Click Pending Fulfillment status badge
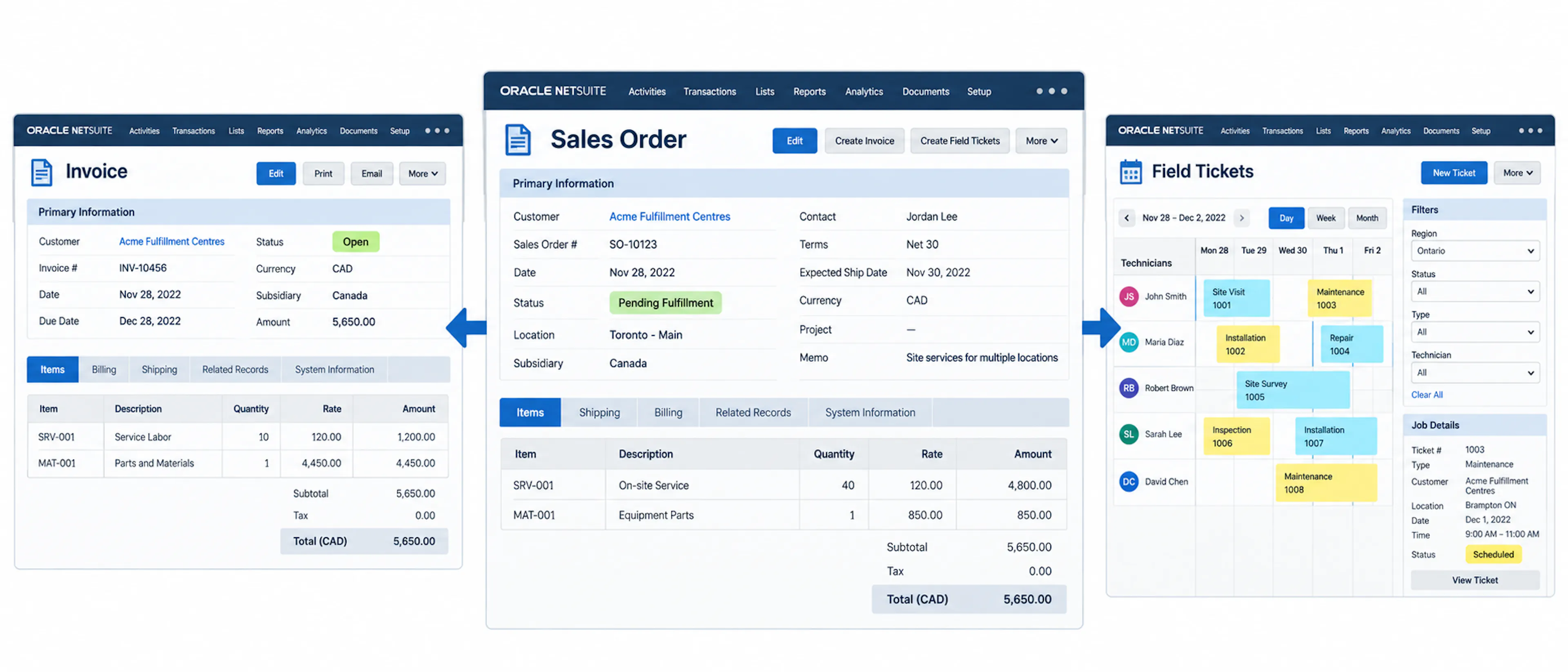This screenshot has width=1568, height=672. point(665,303)
